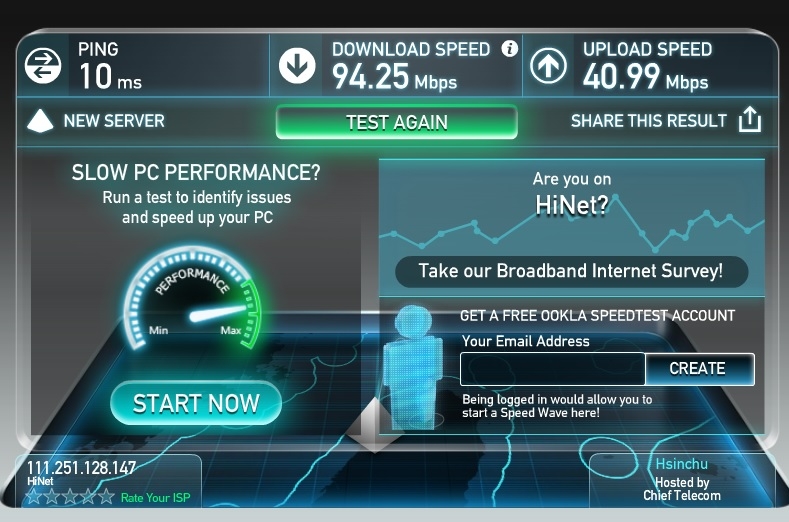This screenshot has height=522, width=789.
Task: Click the white diamond location marker
Action: (374, 425)
